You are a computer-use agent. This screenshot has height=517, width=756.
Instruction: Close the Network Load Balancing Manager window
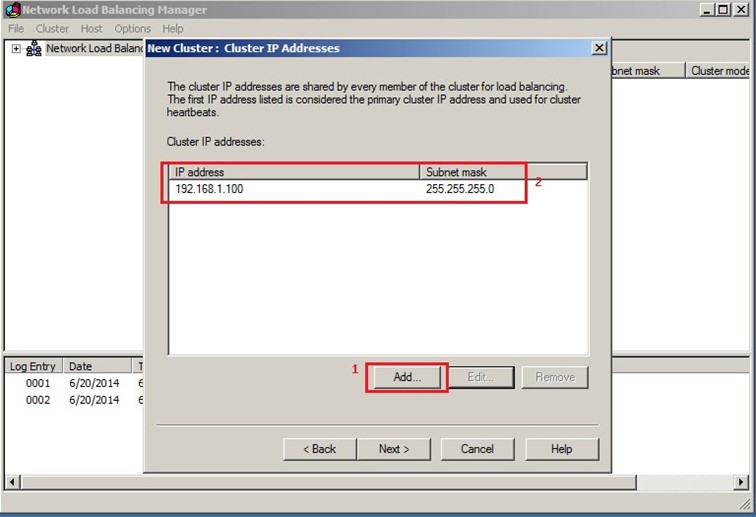pos(741,10)
